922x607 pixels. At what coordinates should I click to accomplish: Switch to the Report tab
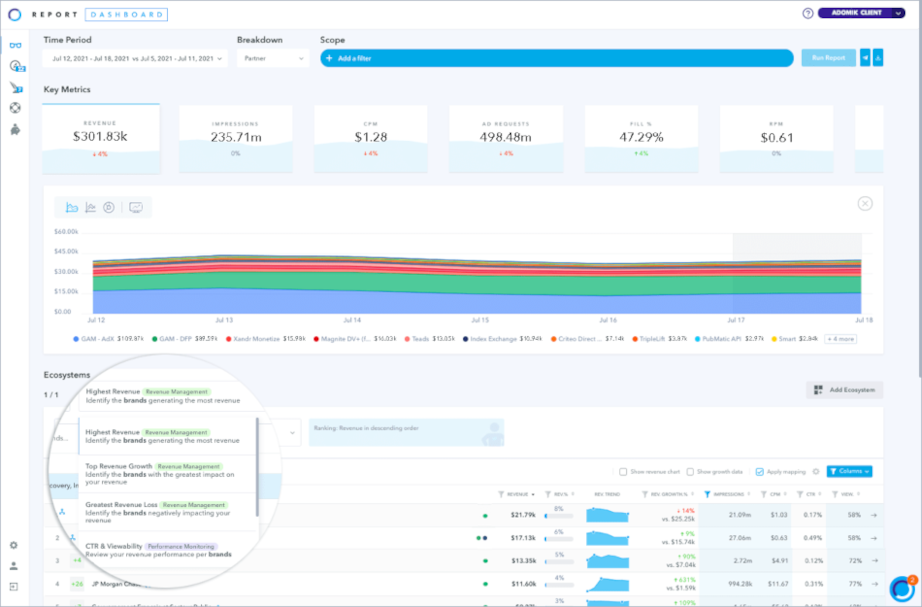(55, 15)
